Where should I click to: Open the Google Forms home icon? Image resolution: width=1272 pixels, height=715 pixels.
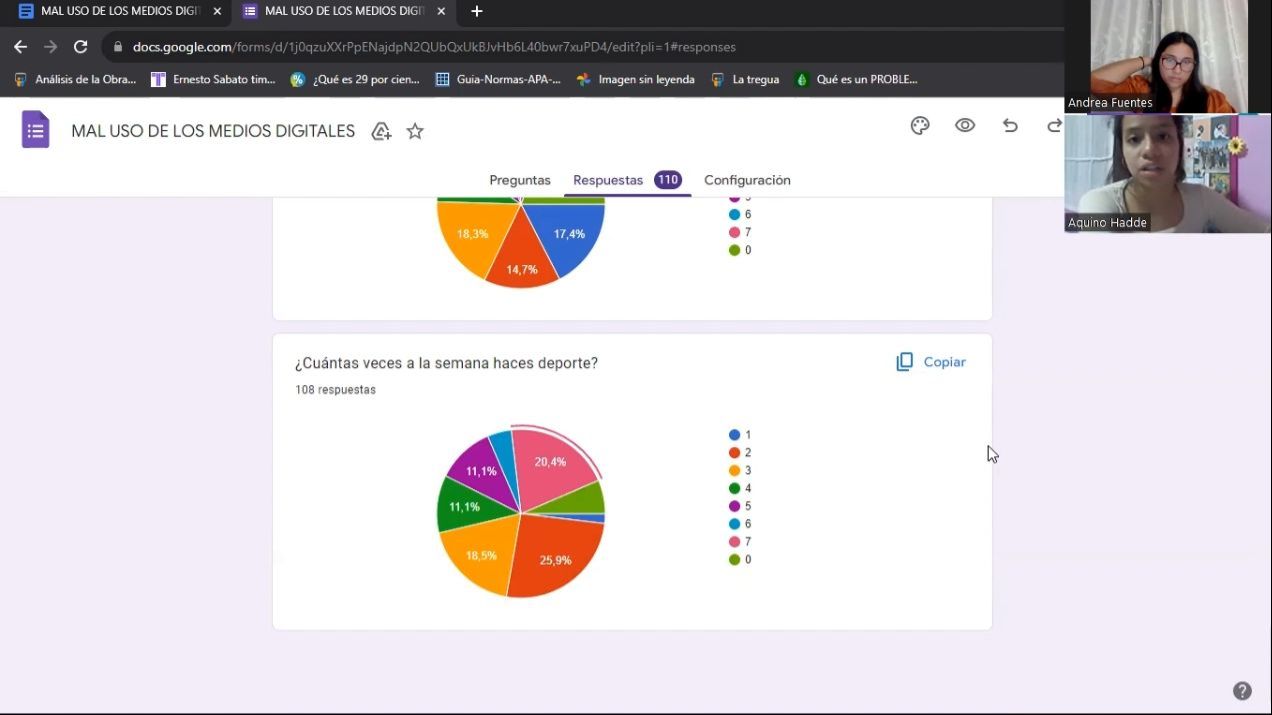click(36, 130)
